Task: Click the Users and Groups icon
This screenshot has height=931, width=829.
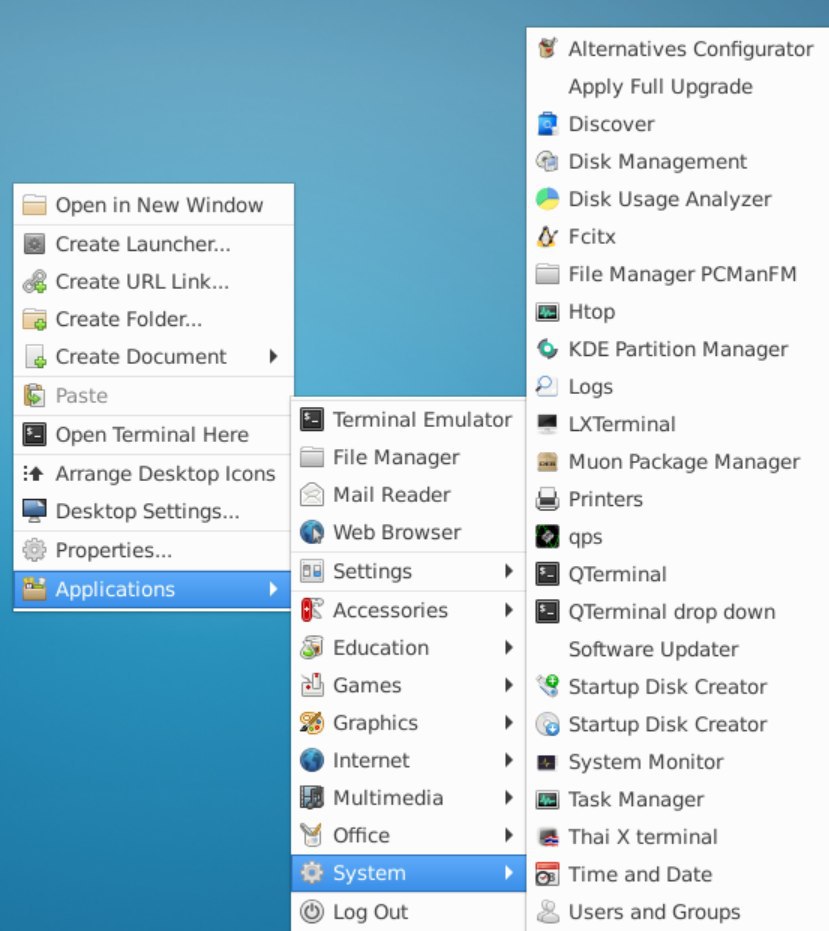Action: [x=547, y=912]
